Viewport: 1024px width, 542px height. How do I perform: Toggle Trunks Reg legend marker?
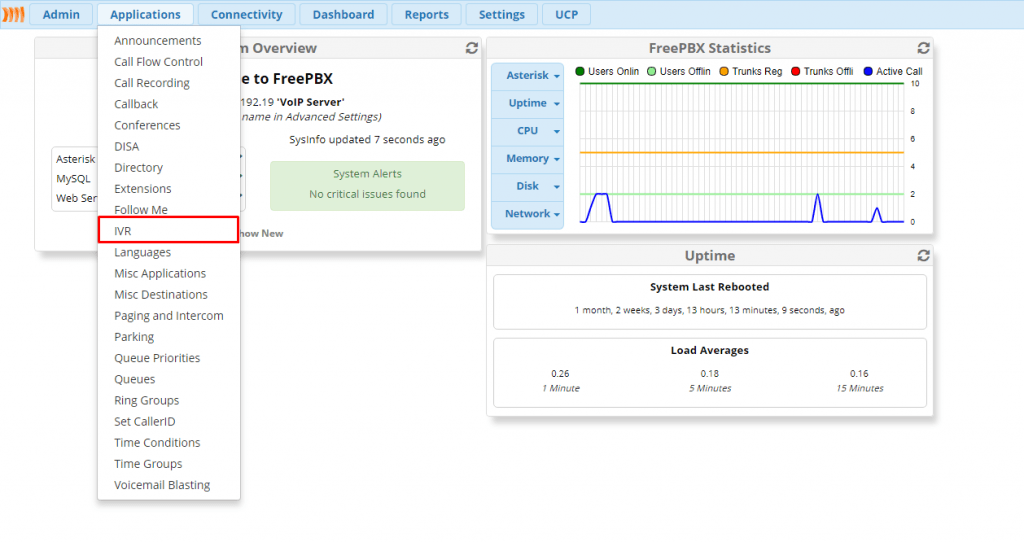click(724, 71)
